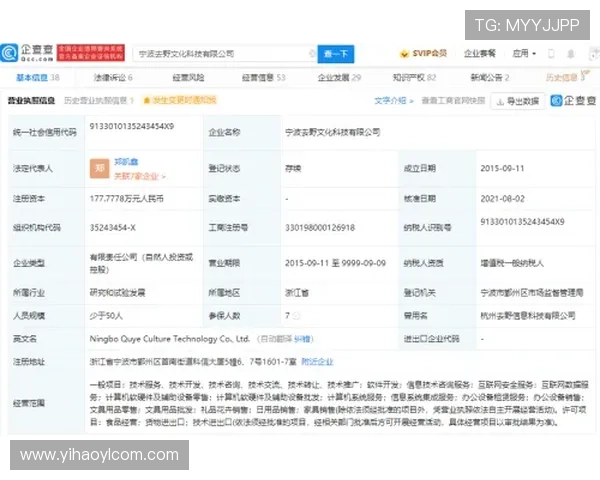Click the 法定代表人 label
The image size is (600, 480).
(33, 168)
